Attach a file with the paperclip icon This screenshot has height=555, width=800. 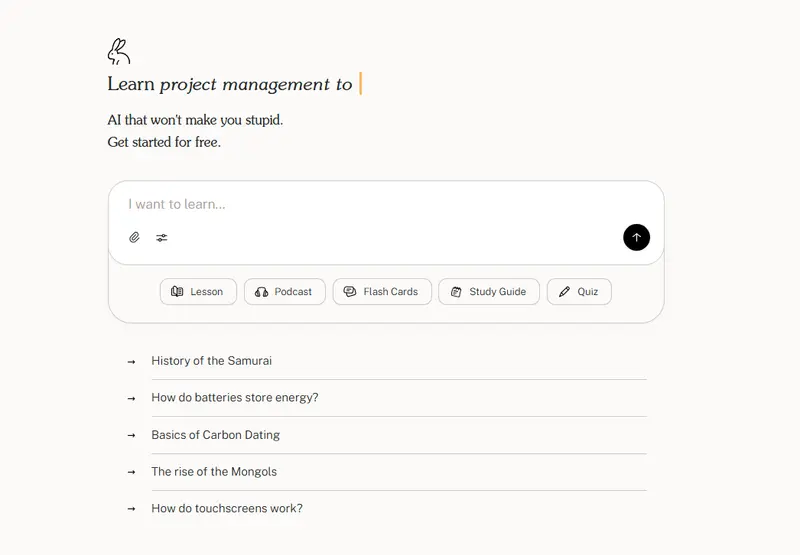click(x=134, y=237)
